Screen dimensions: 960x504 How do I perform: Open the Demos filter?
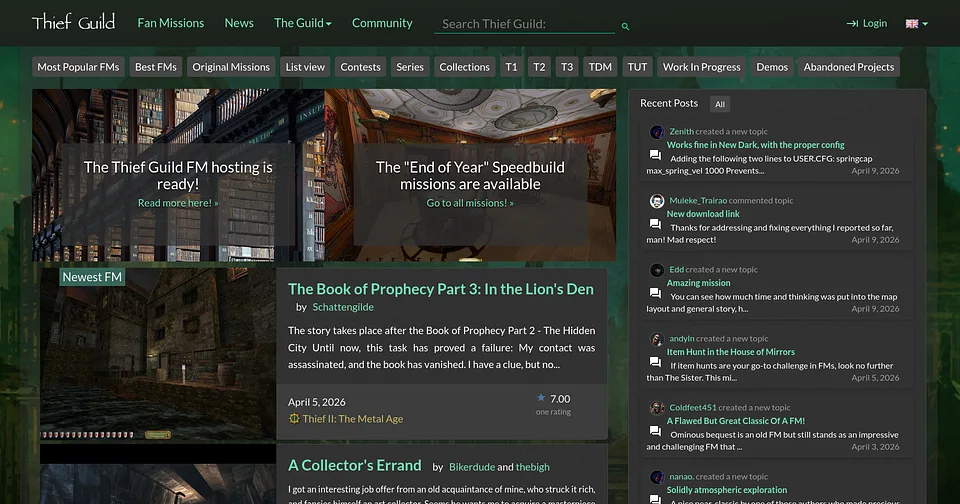click(772, 67)
